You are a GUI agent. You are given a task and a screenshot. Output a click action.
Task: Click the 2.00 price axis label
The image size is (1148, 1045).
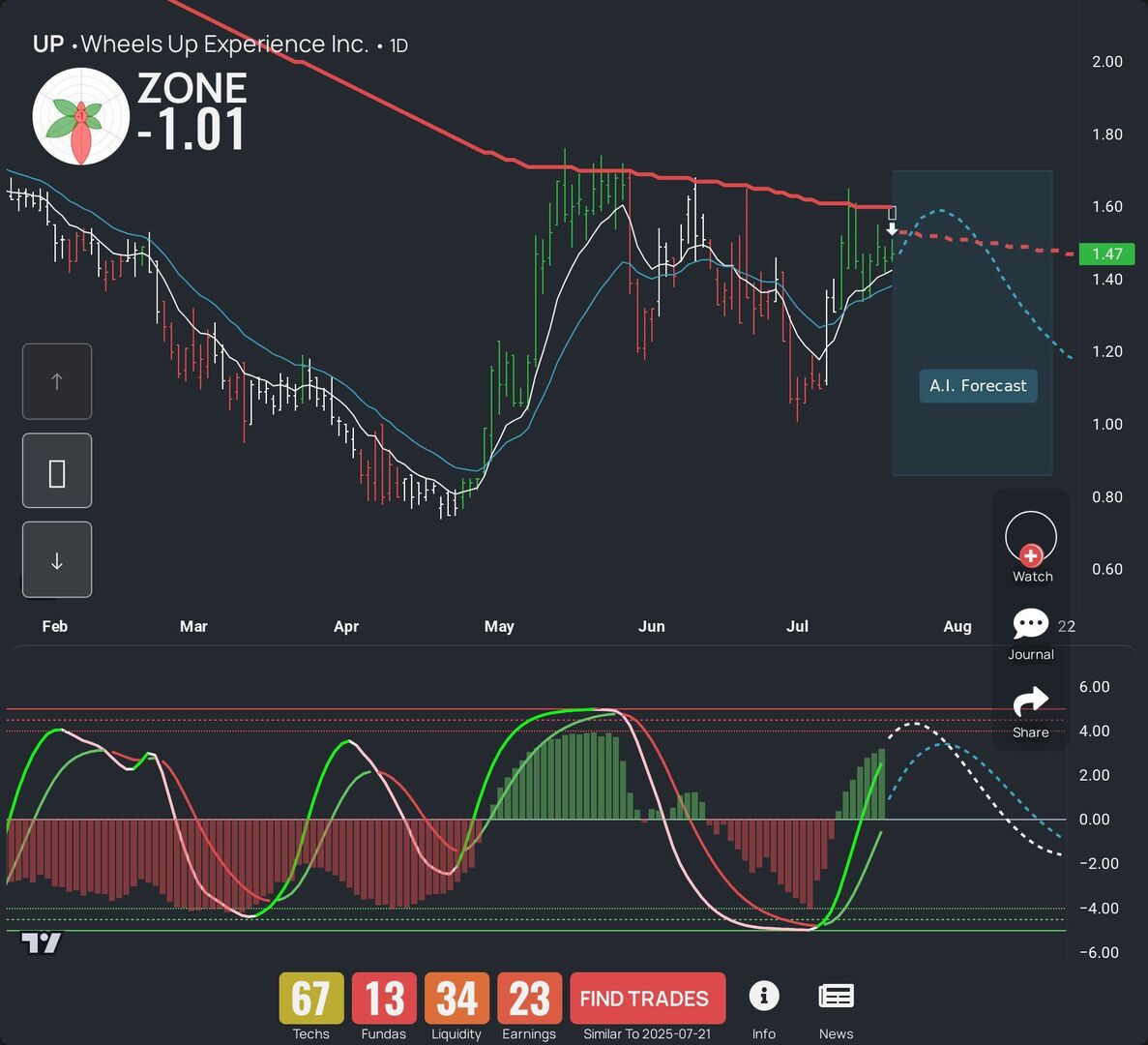coord(1107,62)
